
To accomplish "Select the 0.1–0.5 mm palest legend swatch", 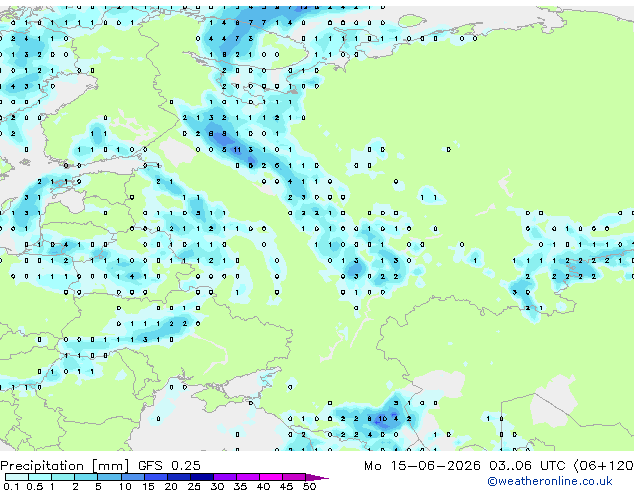I will (17, 477).
